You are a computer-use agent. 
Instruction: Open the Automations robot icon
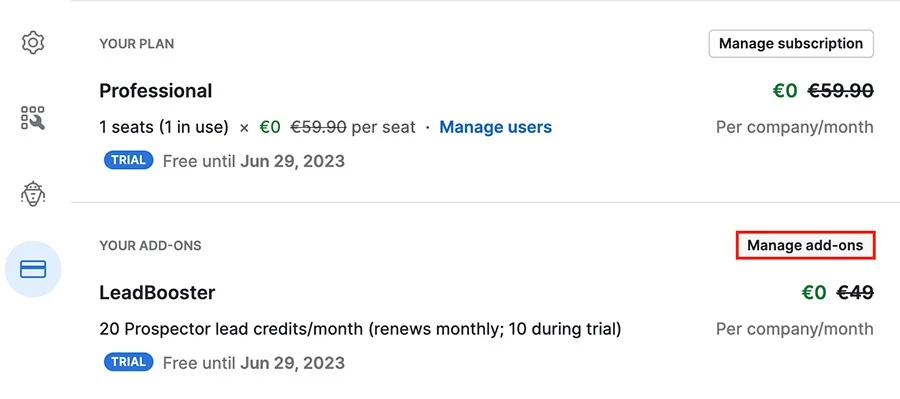[x=33, y=193]
